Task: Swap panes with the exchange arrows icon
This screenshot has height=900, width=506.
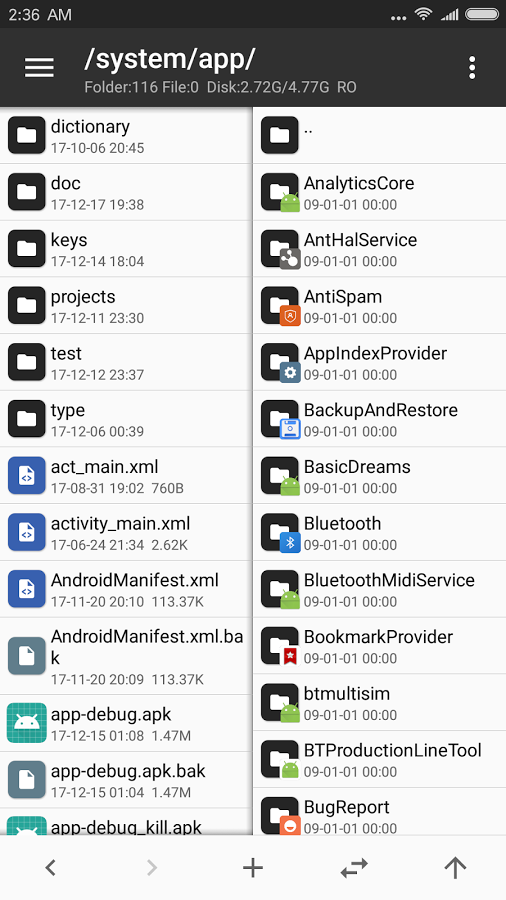Action: pyautogui.click(x=354, y=868)
